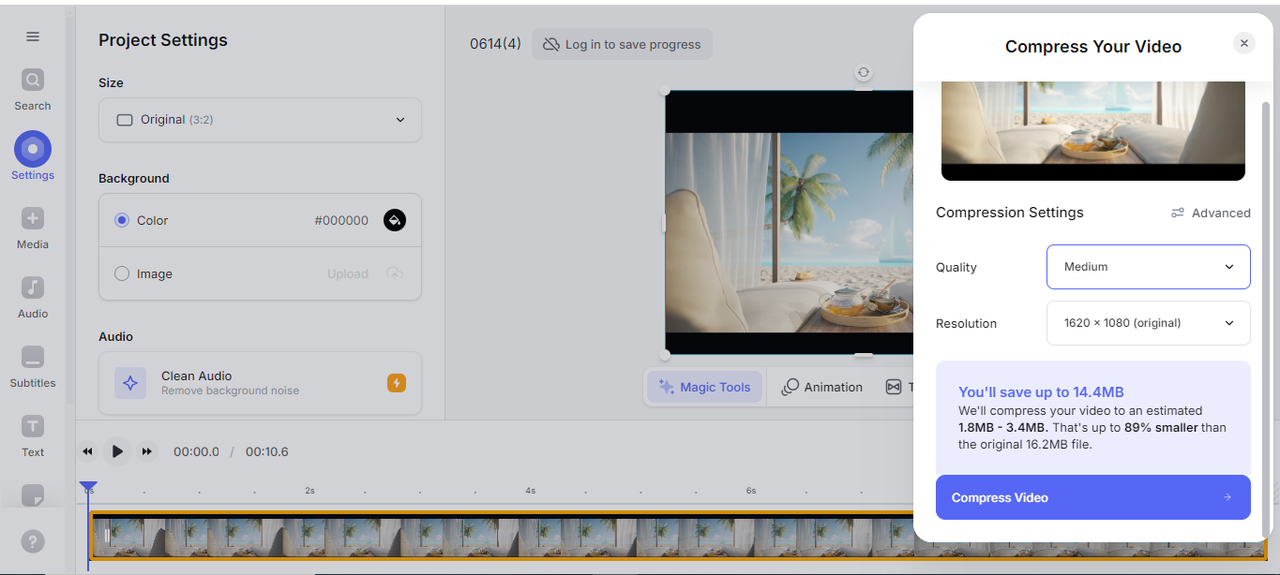Click the 6s mark on the timeline ruler

[x=751, y=491]
